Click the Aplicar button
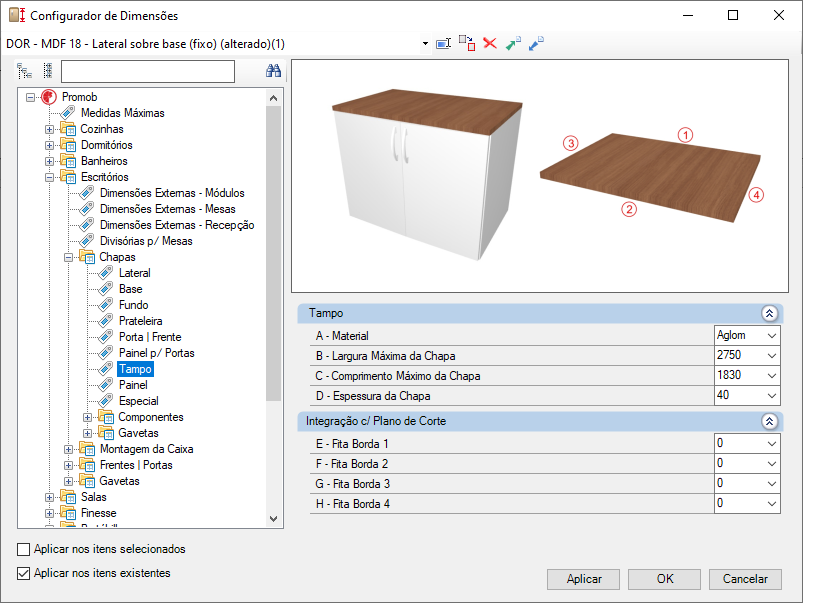 tap(584, 579)
